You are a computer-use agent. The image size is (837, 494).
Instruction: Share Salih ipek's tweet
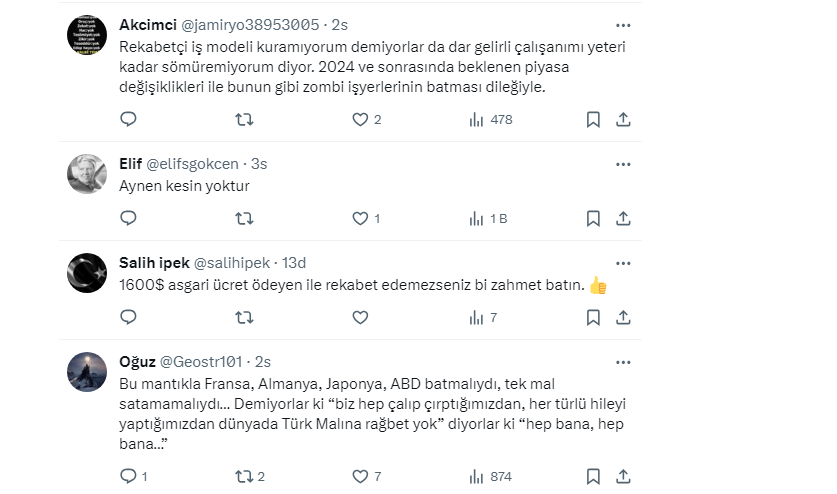click(x=622, y=317)
